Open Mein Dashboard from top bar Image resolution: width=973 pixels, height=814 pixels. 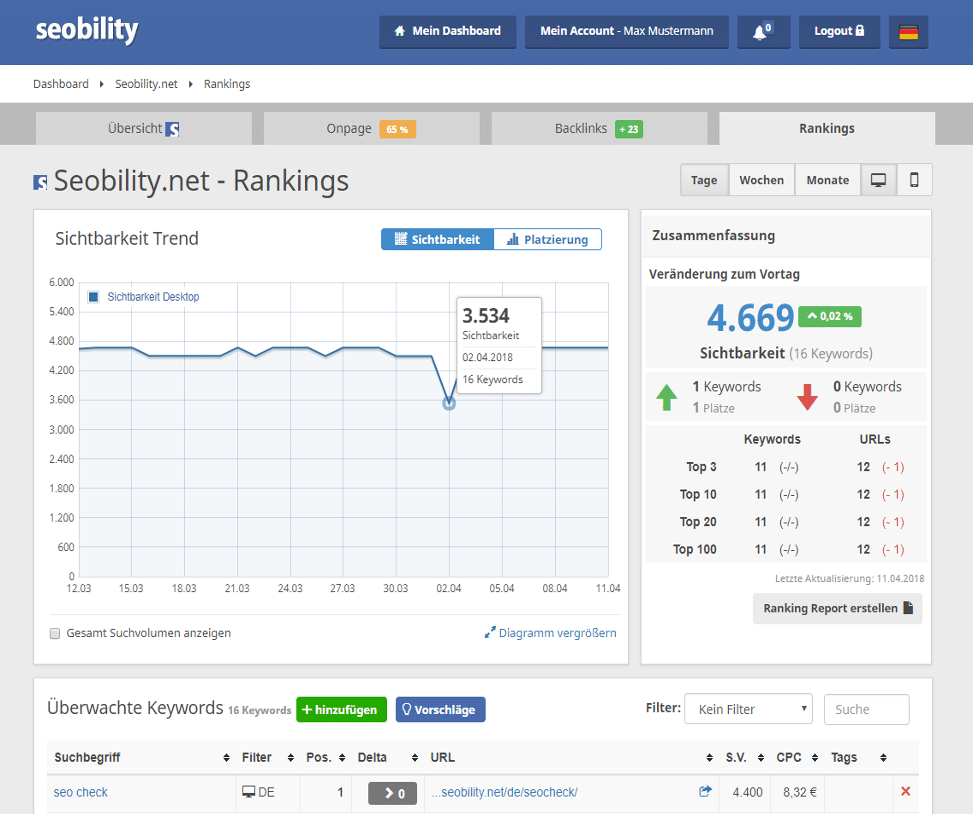click(x=447, y=32)
